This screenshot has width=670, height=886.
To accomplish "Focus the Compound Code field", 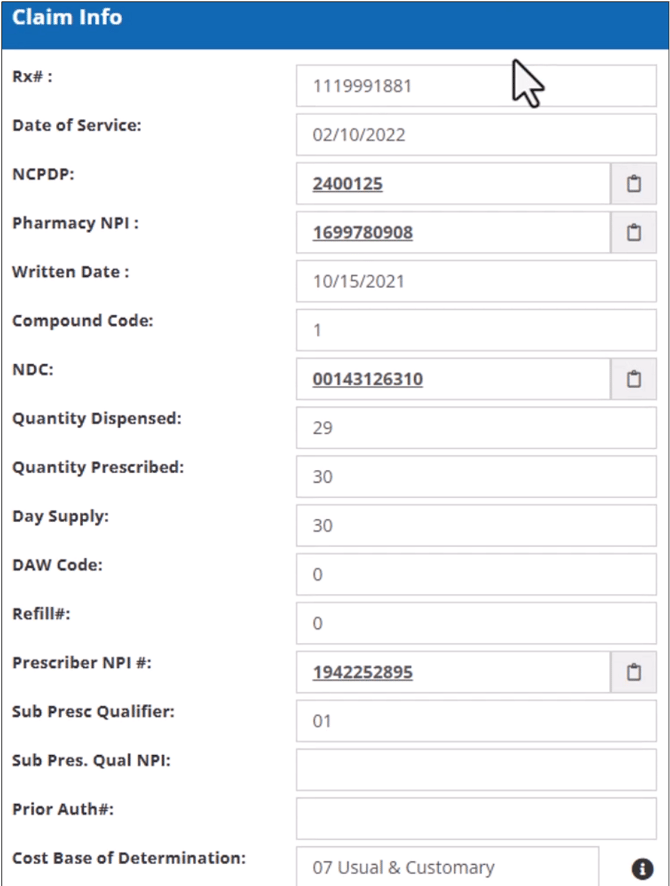I will (476, 330).
